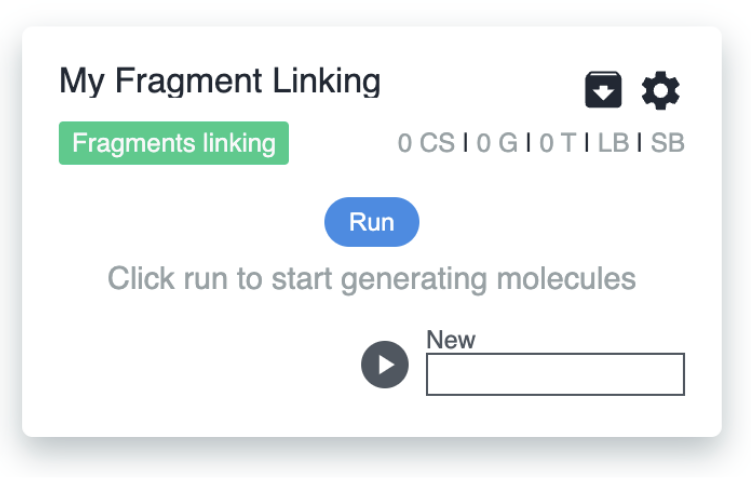Run molecule generation using the Run pill
Screen dimensions: 751x478
click(x=372, y=222)
